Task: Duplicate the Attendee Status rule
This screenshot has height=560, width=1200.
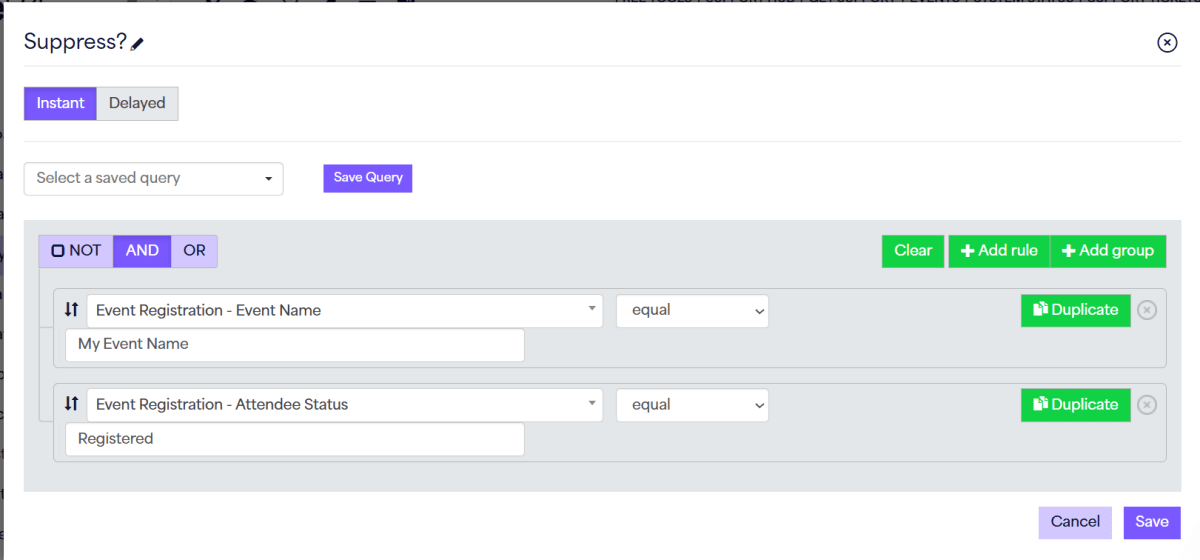Action: tap(1075, 404)
